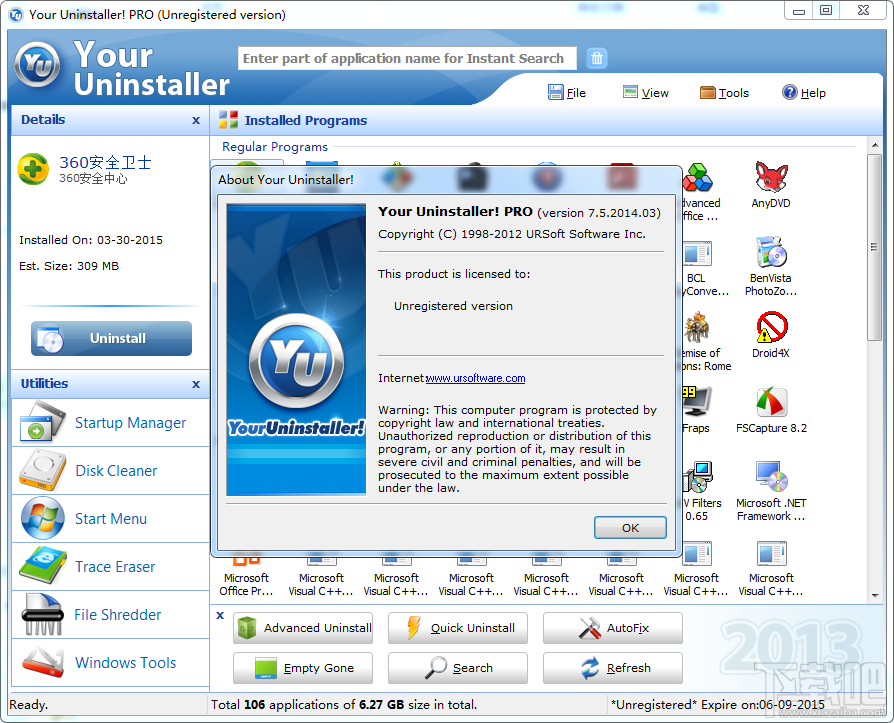Close the Utilities panel
Screen dimensions: 894x723
(196, 384)
